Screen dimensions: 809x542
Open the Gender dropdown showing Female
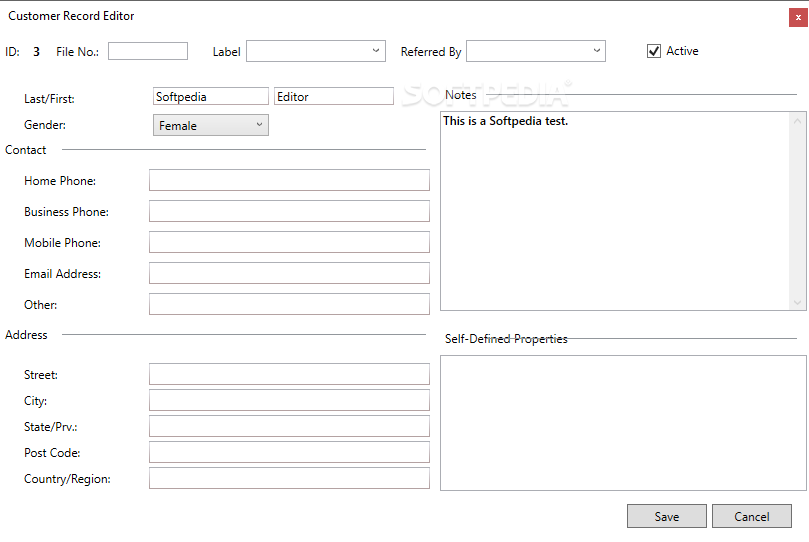coord(211,126)
